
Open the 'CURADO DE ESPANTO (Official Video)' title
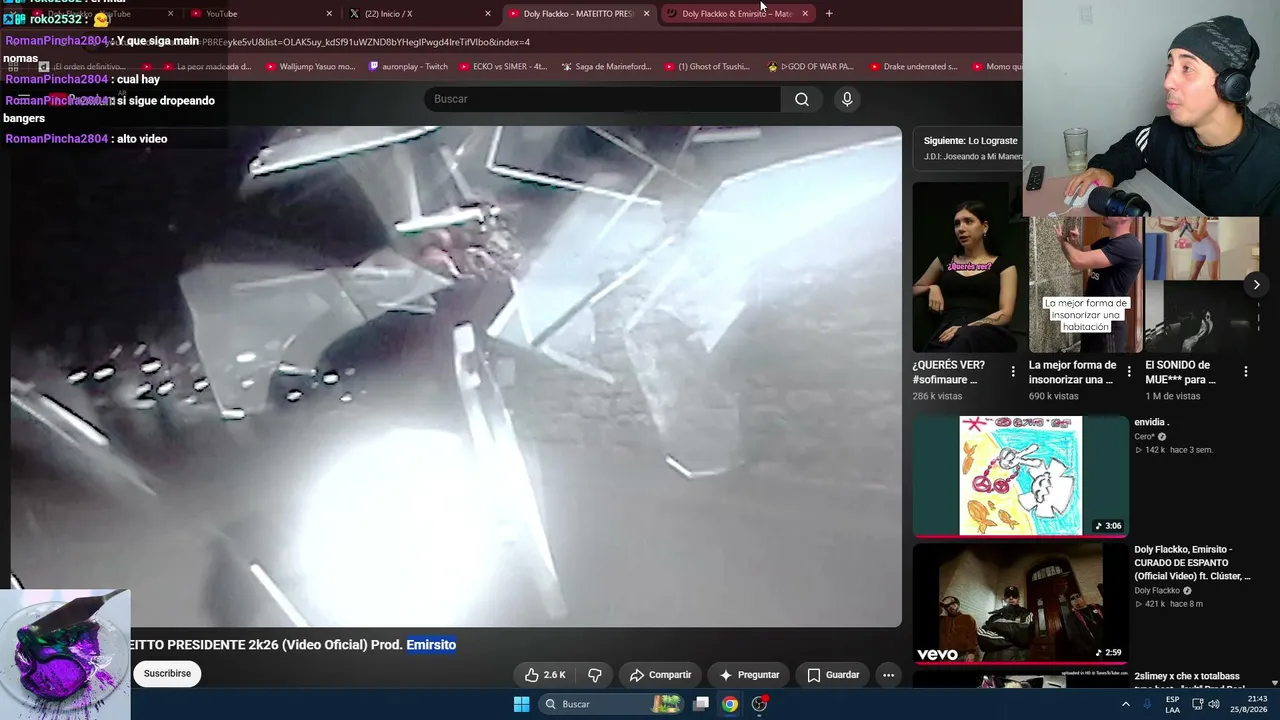pos(1192,563)
